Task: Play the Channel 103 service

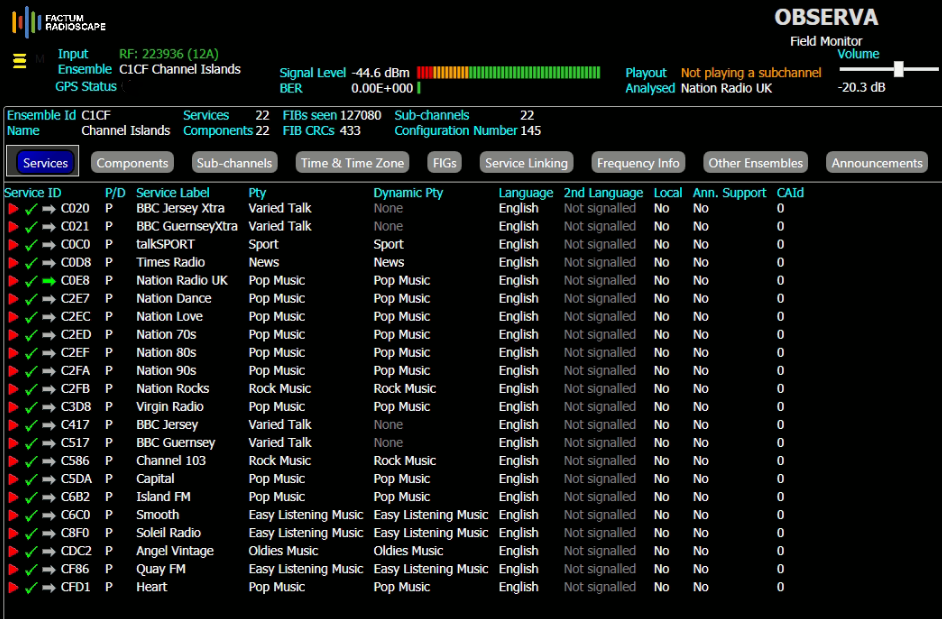Action: click(x=13, y=462)
